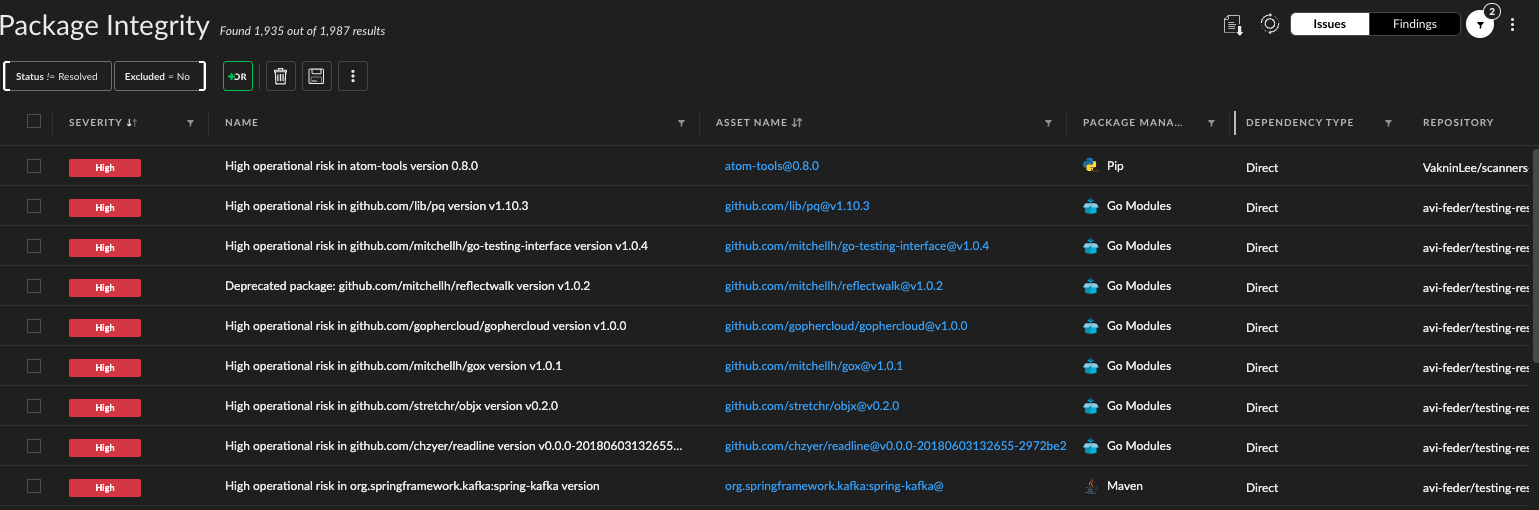Save the current filter with the disk icon

[x=316, y=76]
